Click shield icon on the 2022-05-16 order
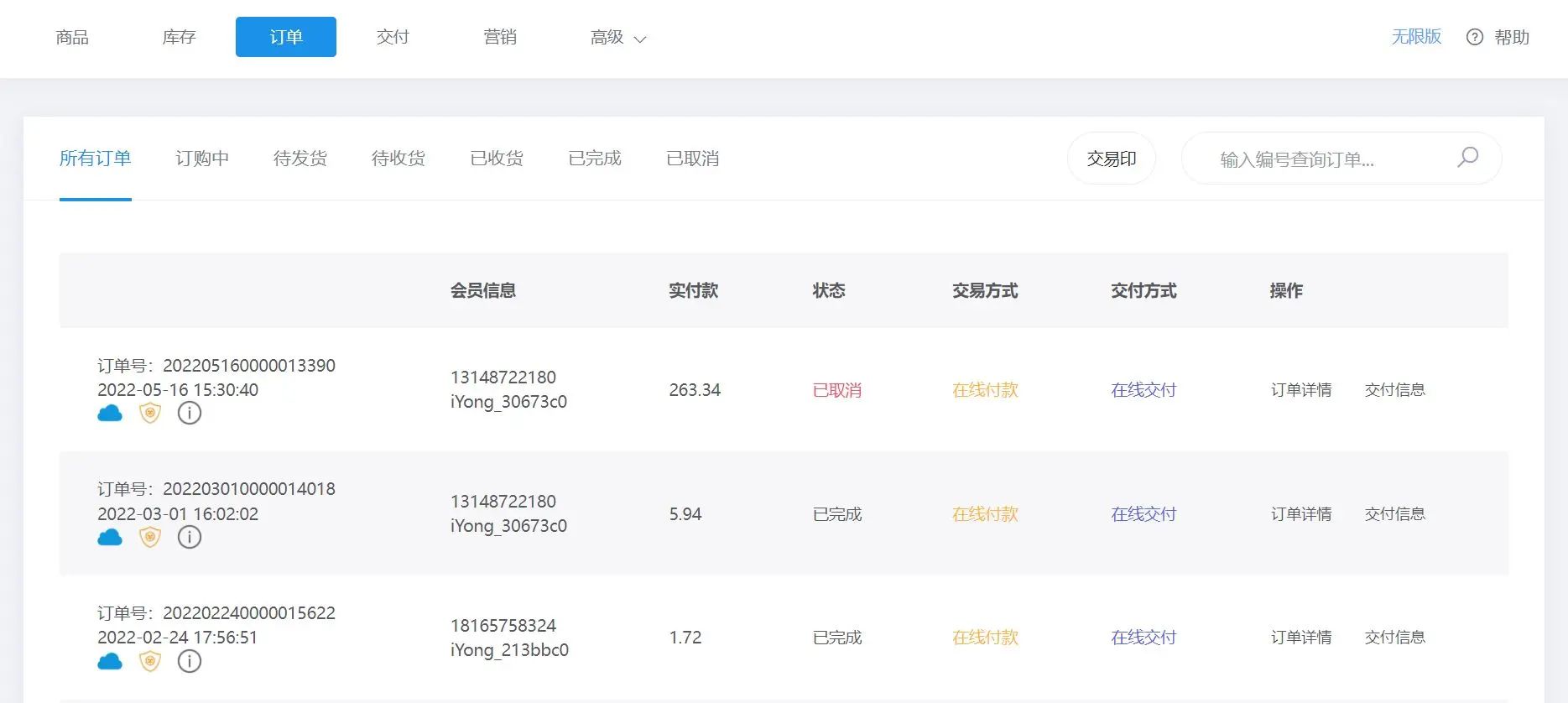 pos(150,413)
